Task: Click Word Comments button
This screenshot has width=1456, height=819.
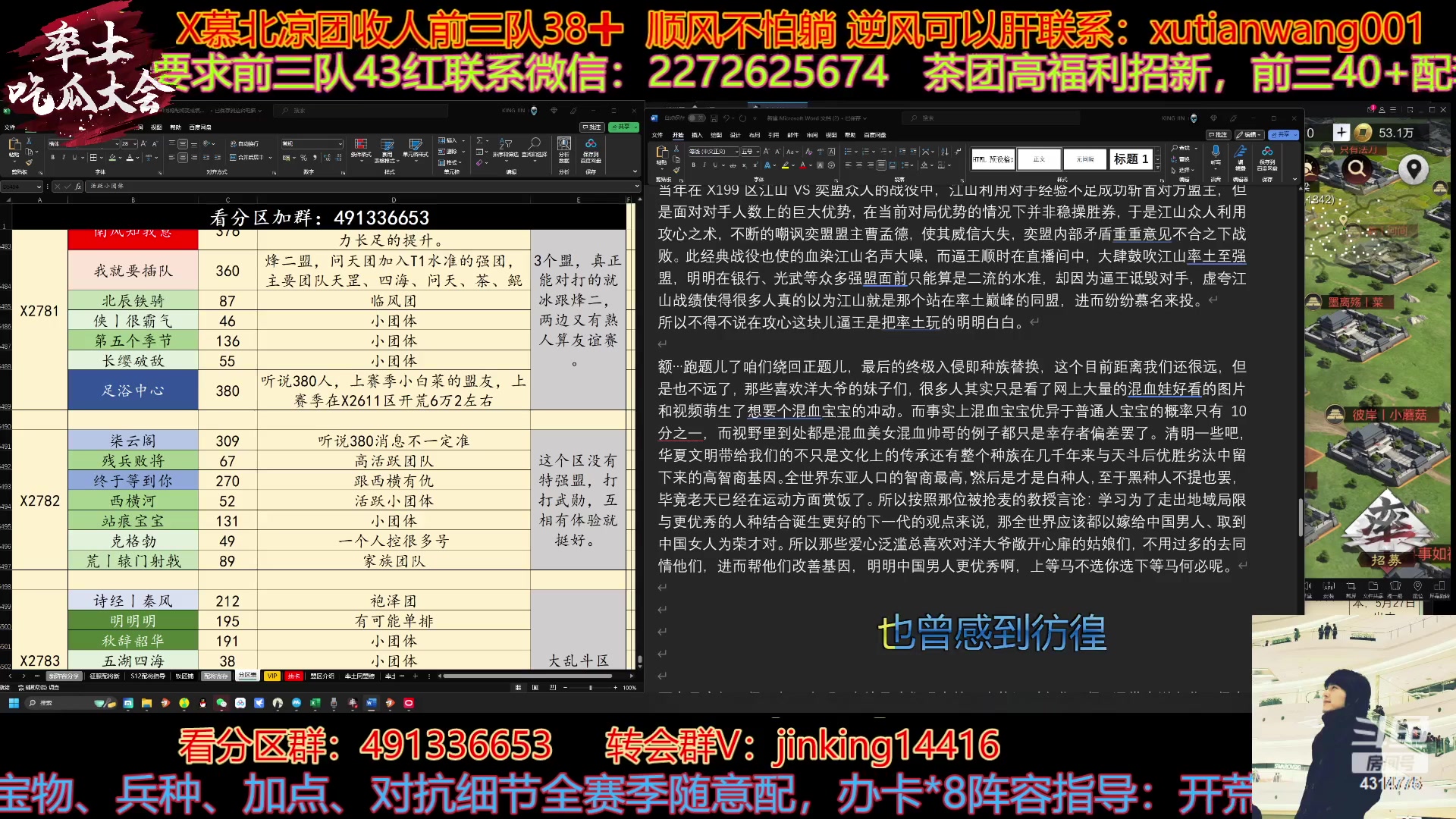Action: click(1218, 135)
